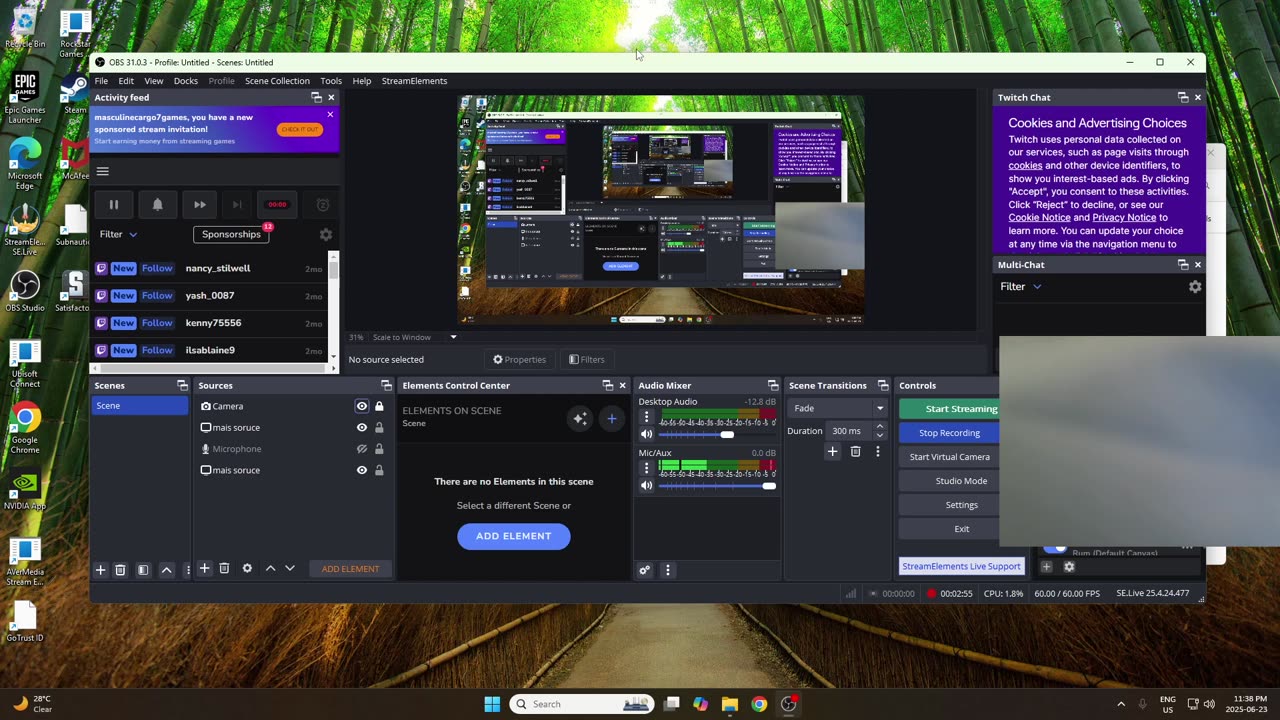Image resolution: width=1280 pixels, height=720 pixels.
Task: Open StreamElements Live Support link
Action: coord(961,566)
